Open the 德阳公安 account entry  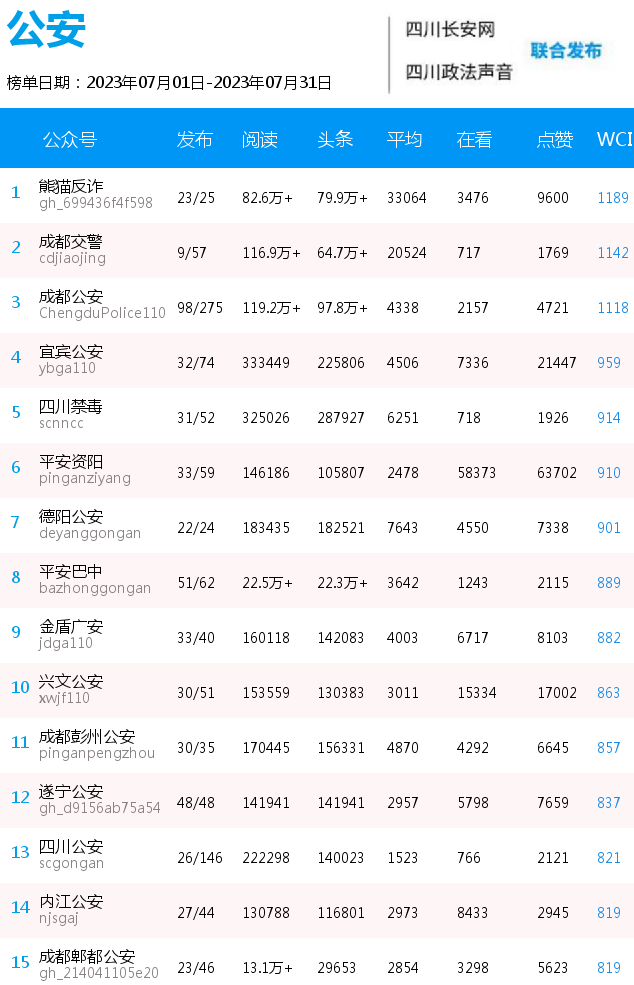tap(70, 516)
